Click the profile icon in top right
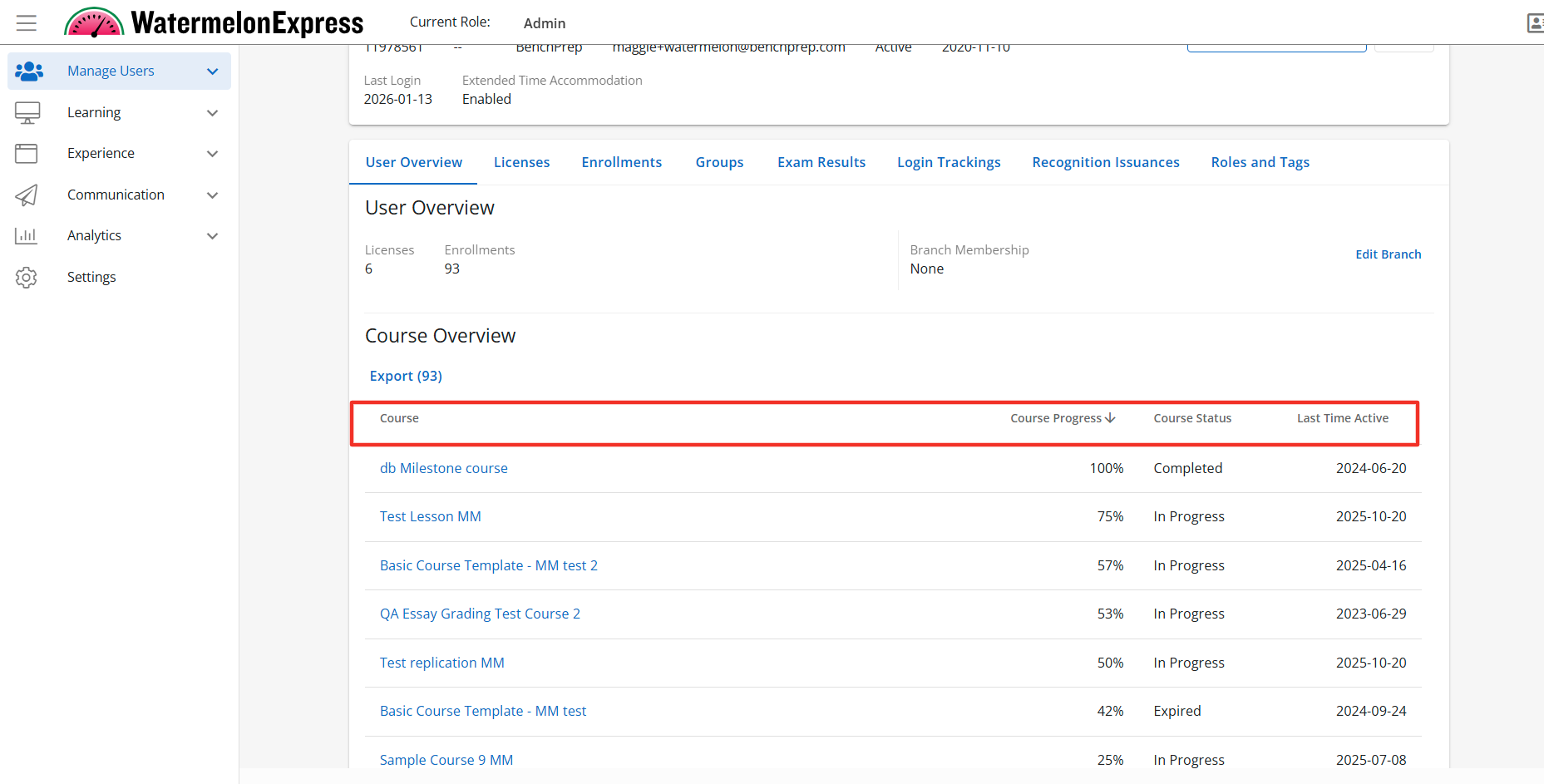Viewport: 1544px width, 784px height. (1535, 22)
